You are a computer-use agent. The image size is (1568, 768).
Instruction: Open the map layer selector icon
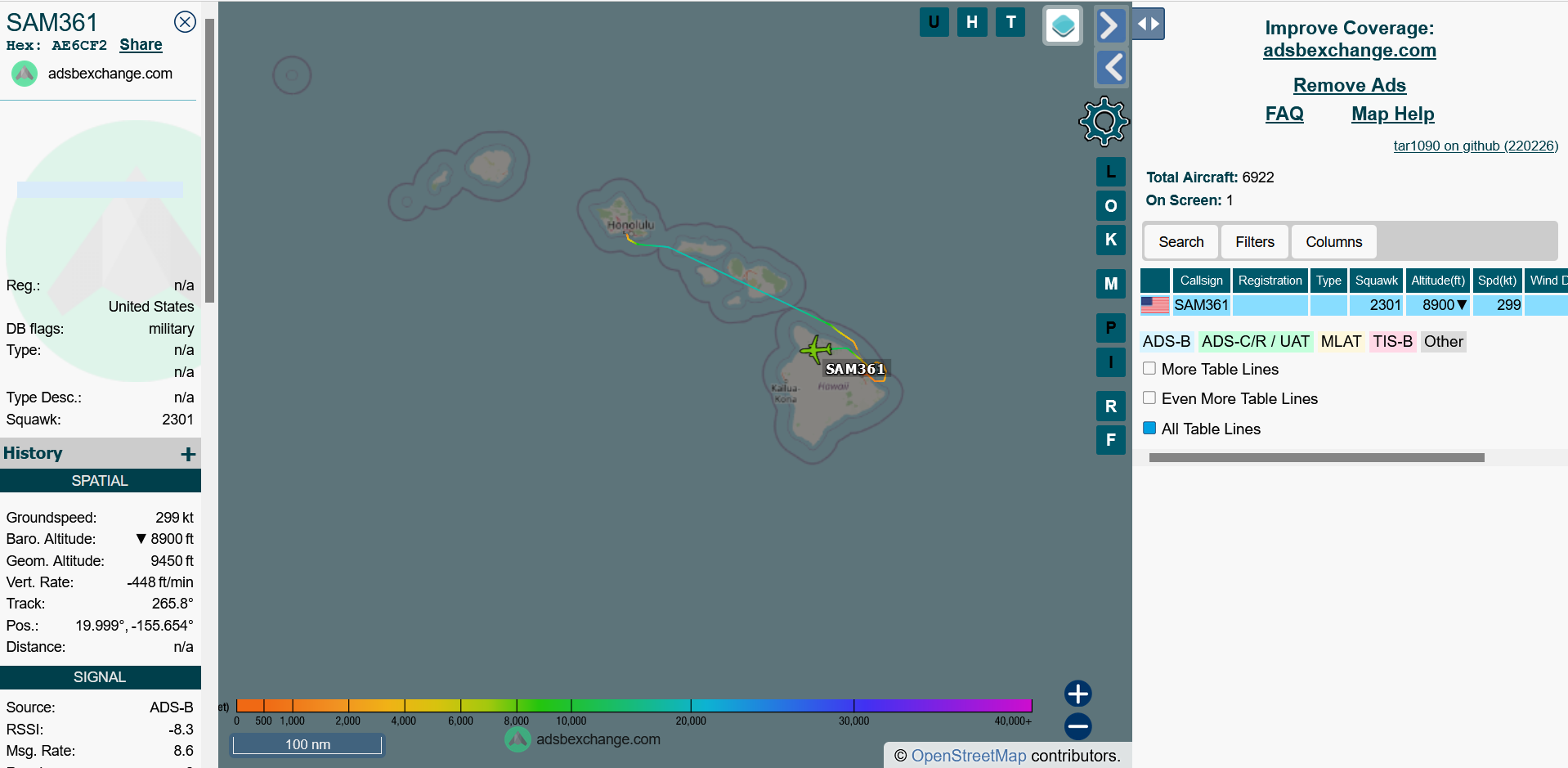click(1063, 25)
